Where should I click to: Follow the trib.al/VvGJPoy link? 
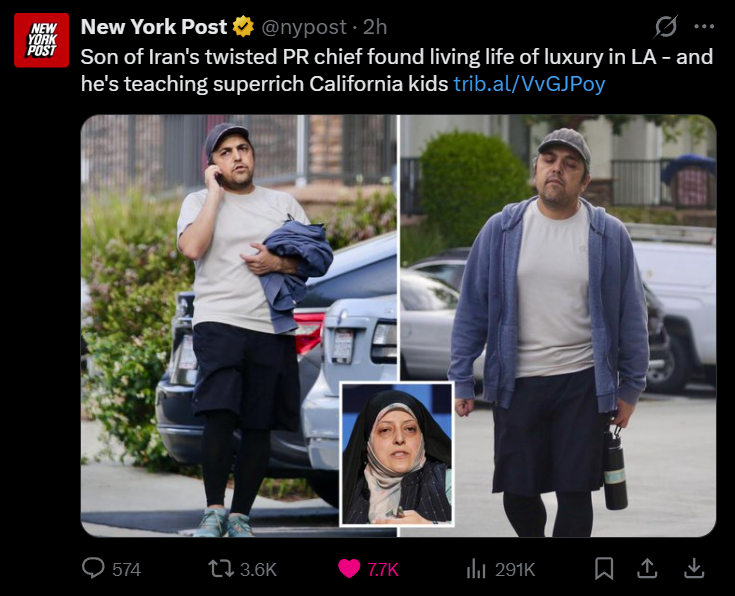coord(529,84)
